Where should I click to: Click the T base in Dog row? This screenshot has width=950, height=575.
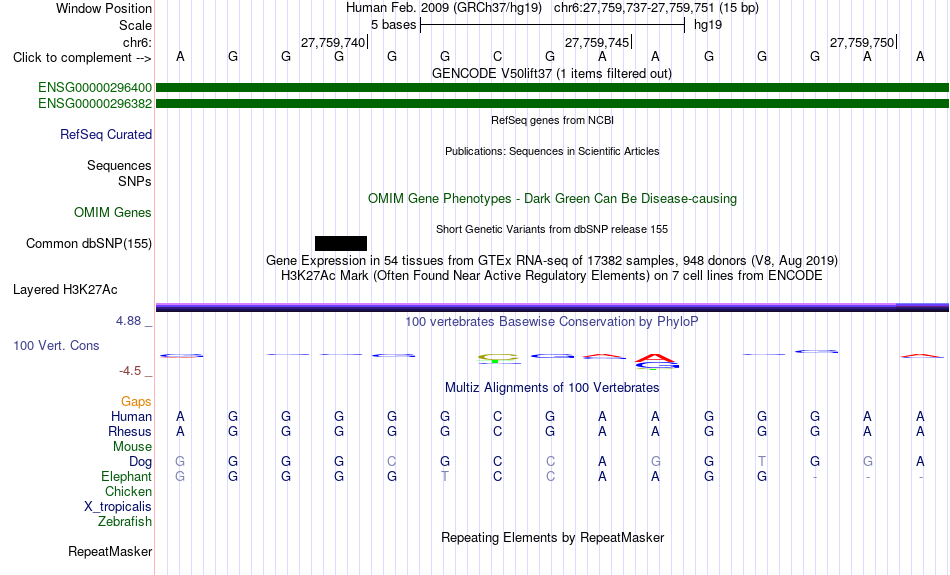point(762,462)
